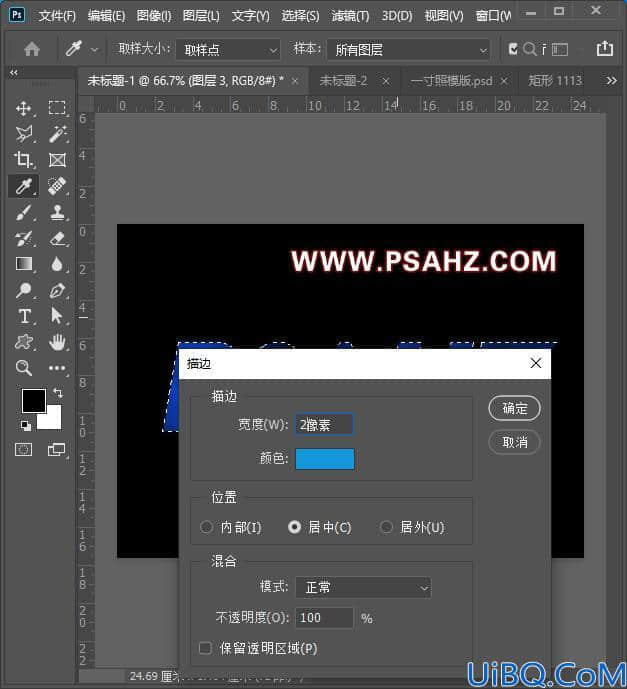Open the blend mode (模式) dropdown
The width and height of the screenshot is (627, 689).
coord(363,587)
